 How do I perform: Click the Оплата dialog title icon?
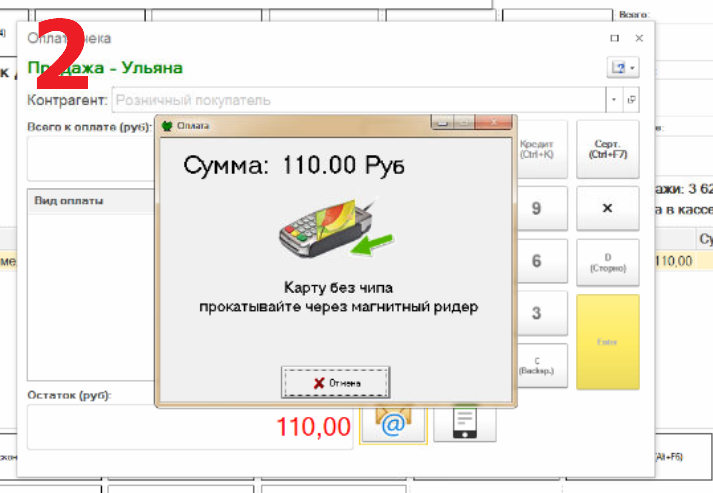click(x=167, y=126)
